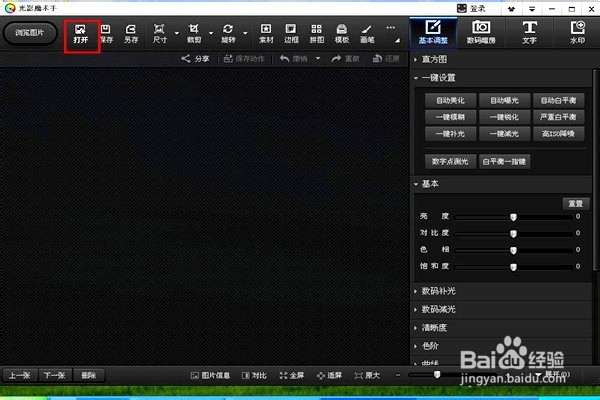600x400 pixels.
Task: Click the skin/shirt icon in title bar
Action: [511, 9]
